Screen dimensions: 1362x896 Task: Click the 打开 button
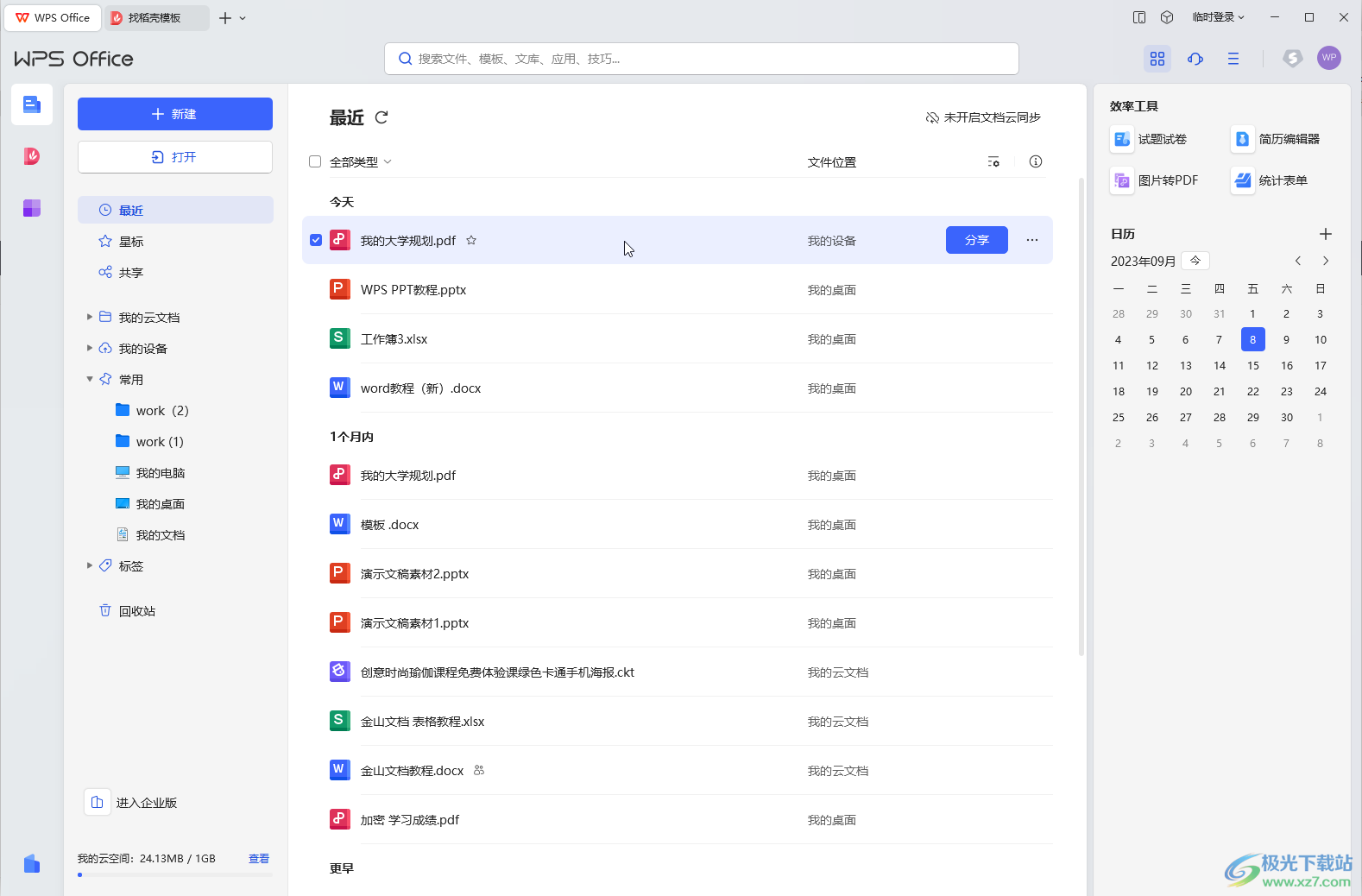(x=175, y=157)
